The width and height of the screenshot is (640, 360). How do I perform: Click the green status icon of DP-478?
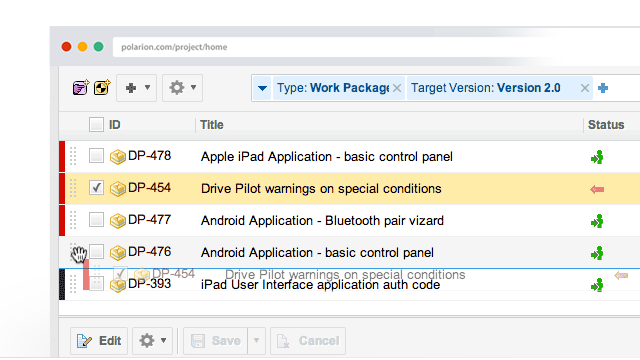click(x=597, y=157)
